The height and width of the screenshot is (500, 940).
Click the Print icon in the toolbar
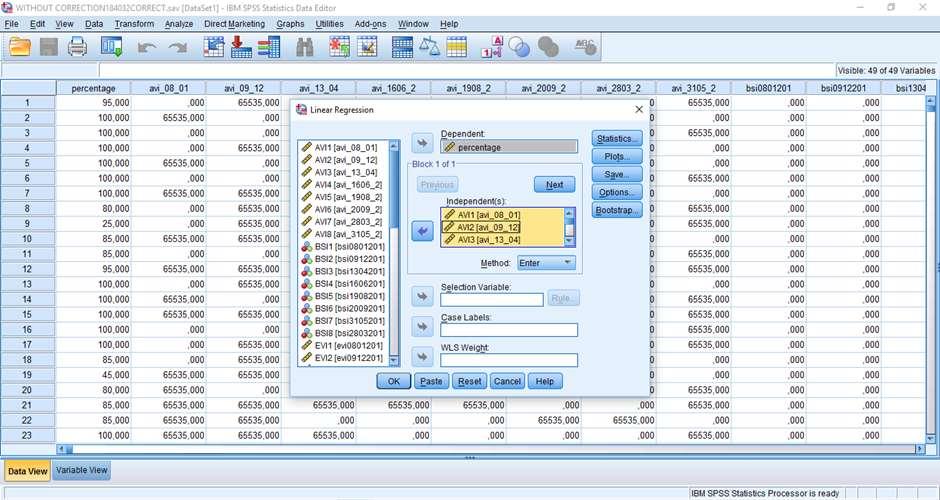click(x=77, y=47)
